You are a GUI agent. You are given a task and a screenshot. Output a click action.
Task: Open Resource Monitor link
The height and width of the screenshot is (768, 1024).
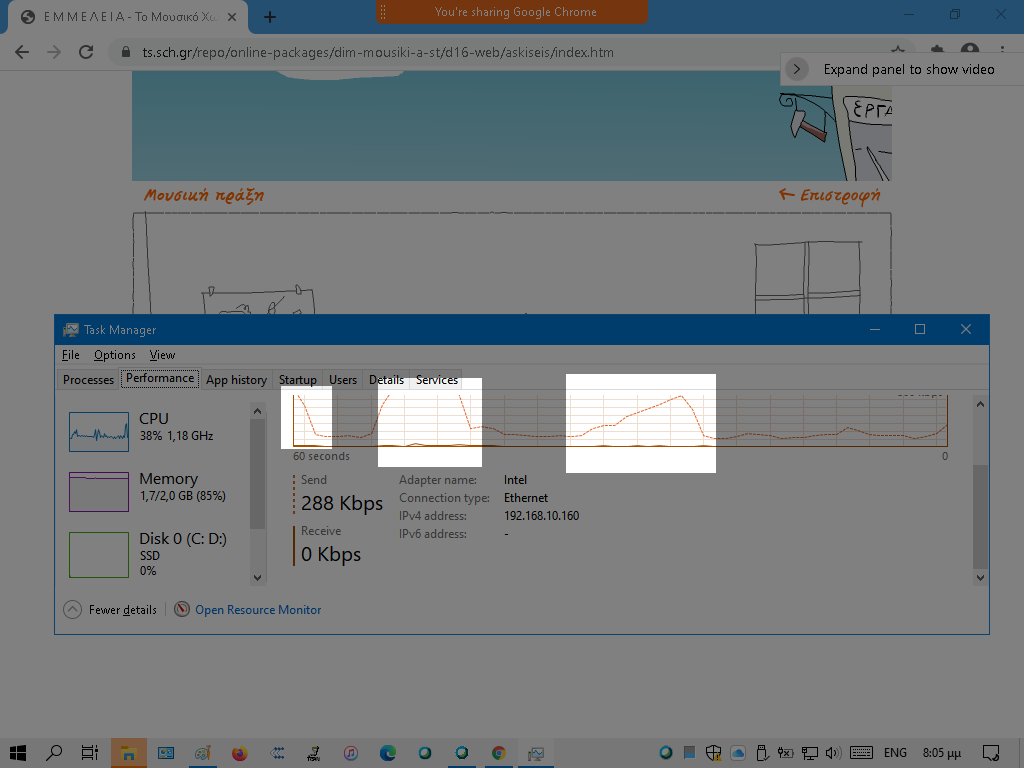257,610
